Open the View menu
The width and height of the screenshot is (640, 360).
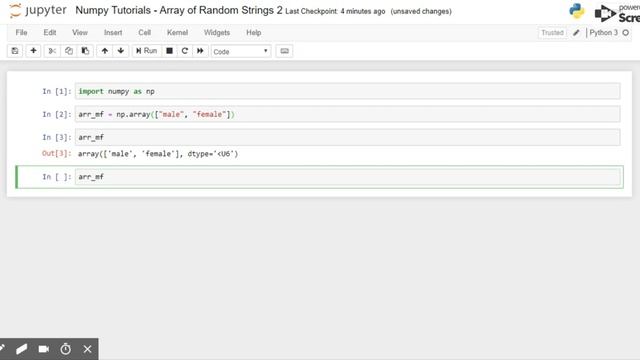[x=80, y=33]
